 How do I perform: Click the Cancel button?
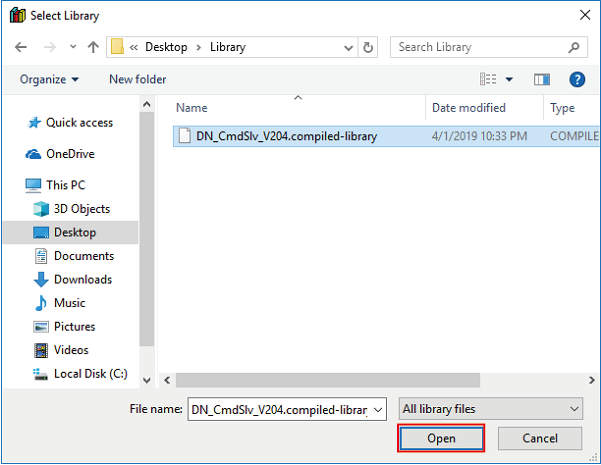[x=539, y=438]
